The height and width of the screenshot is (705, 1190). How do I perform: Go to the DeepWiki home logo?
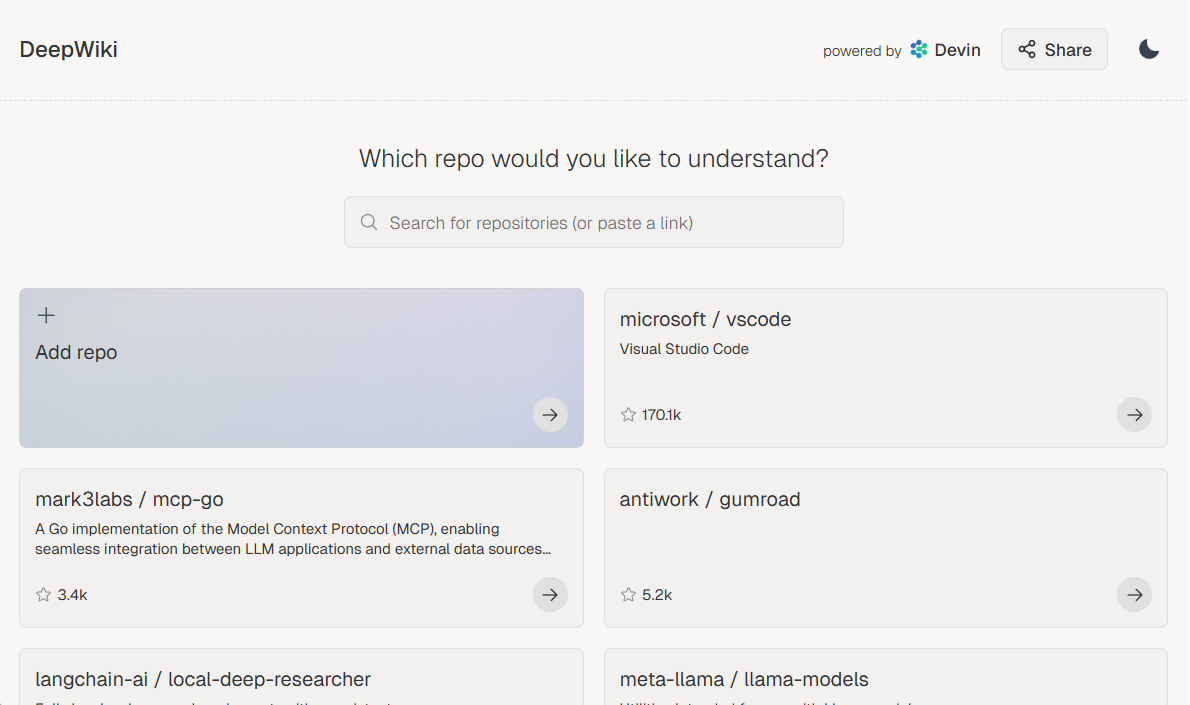tap(68, 49)
